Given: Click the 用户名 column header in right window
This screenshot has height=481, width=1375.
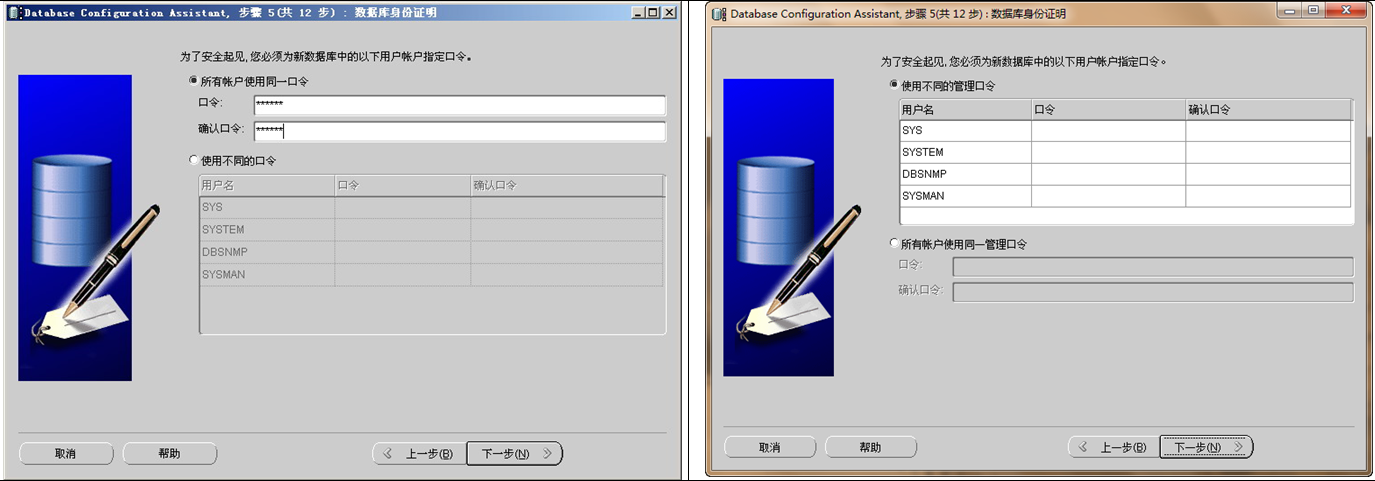Looking at the screenshot, I should point(965,110).
